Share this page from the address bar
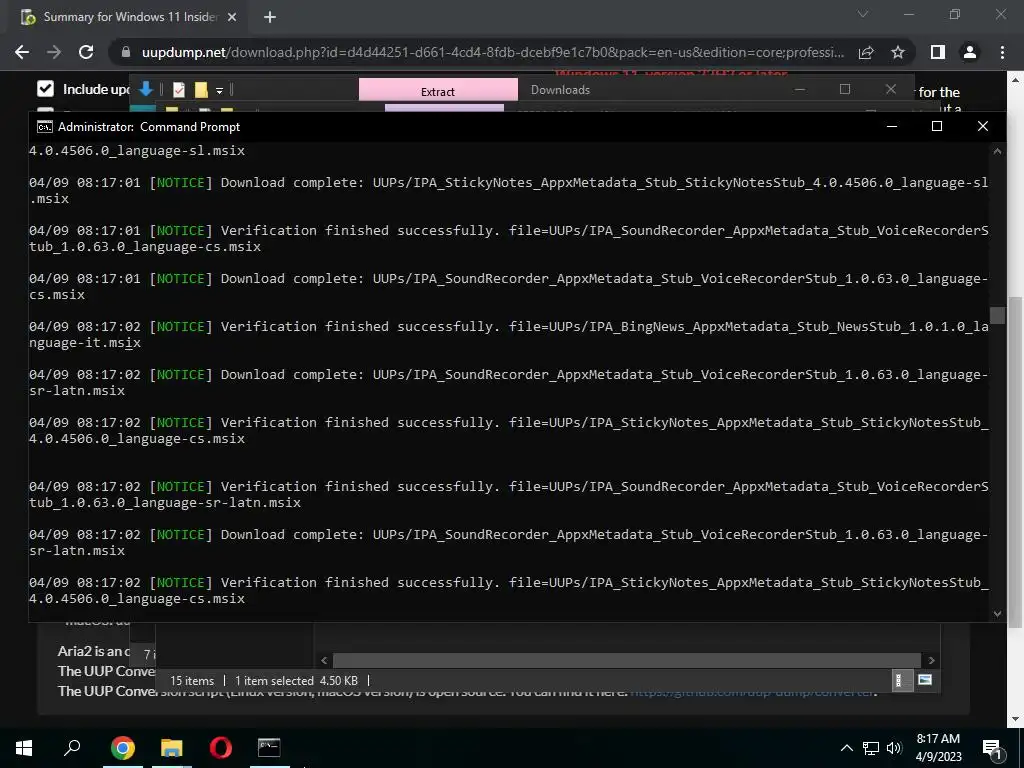This screenshot has height=768, width=1024. [x=866, y=52]
